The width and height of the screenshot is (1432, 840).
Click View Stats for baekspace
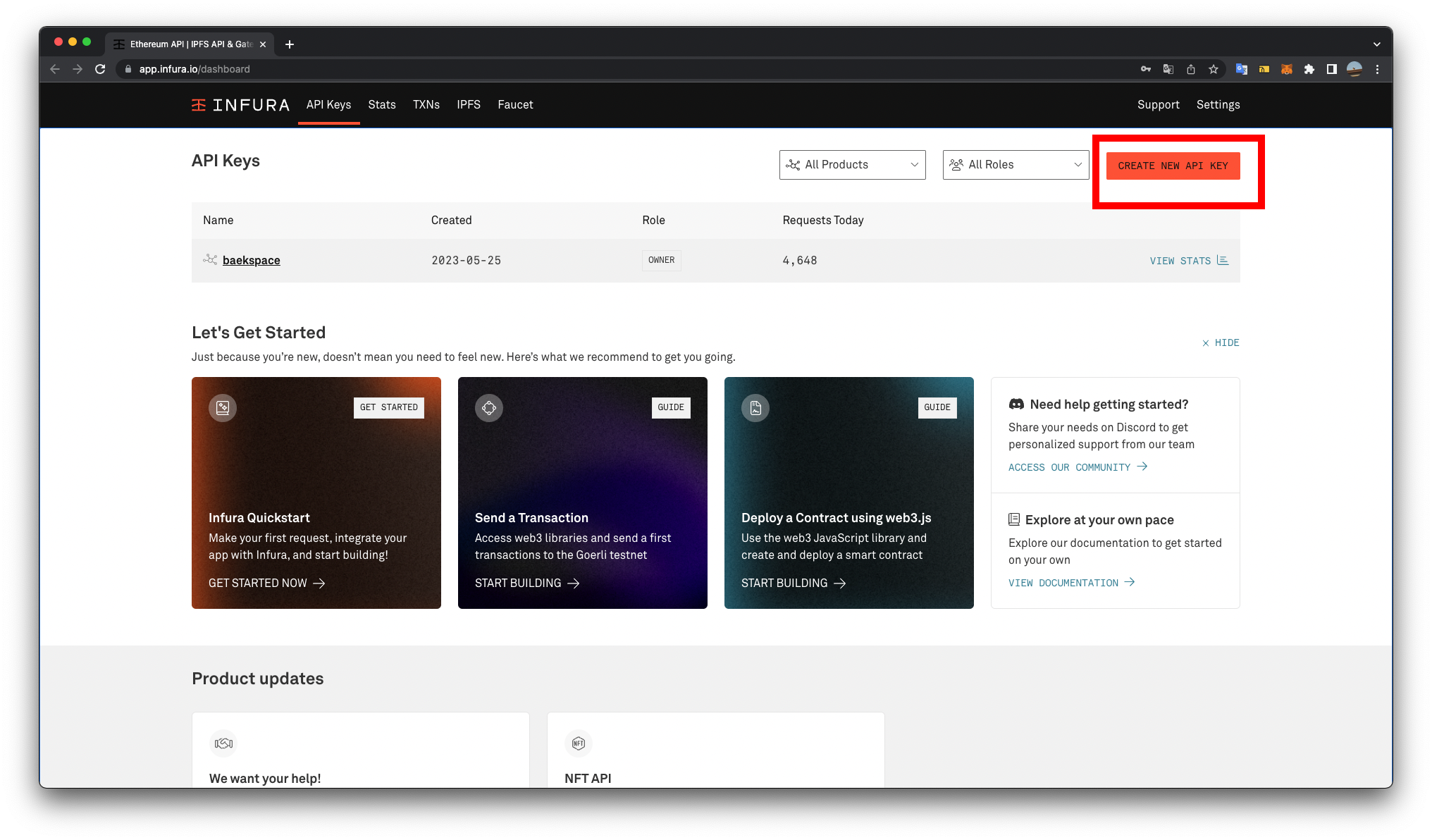tap(1188, 261)
